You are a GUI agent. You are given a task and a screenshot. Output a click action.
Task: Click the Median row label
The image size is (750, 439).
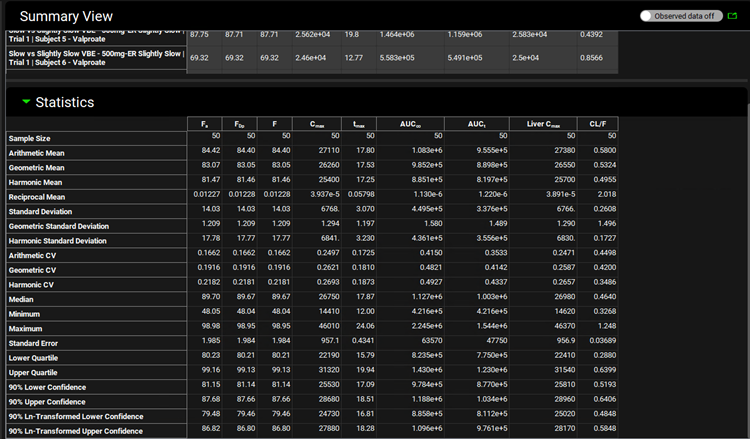[23, 299]
